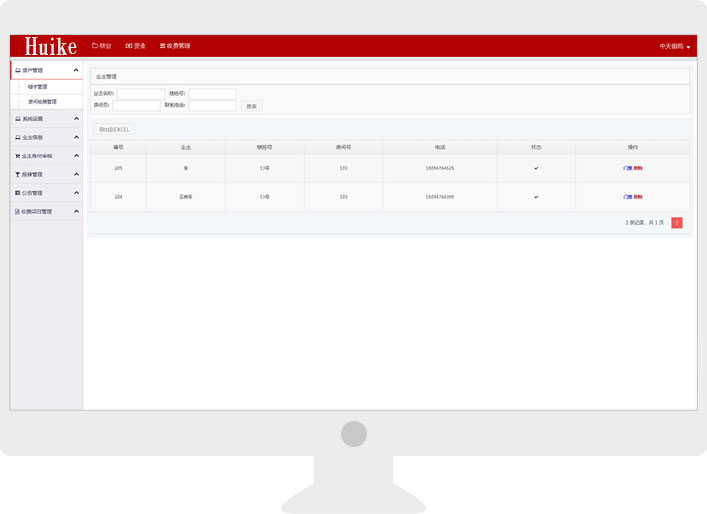707x514 pixels.
Task: Expand the 系统设置 section chevron
Action: (x=76, y=118)
